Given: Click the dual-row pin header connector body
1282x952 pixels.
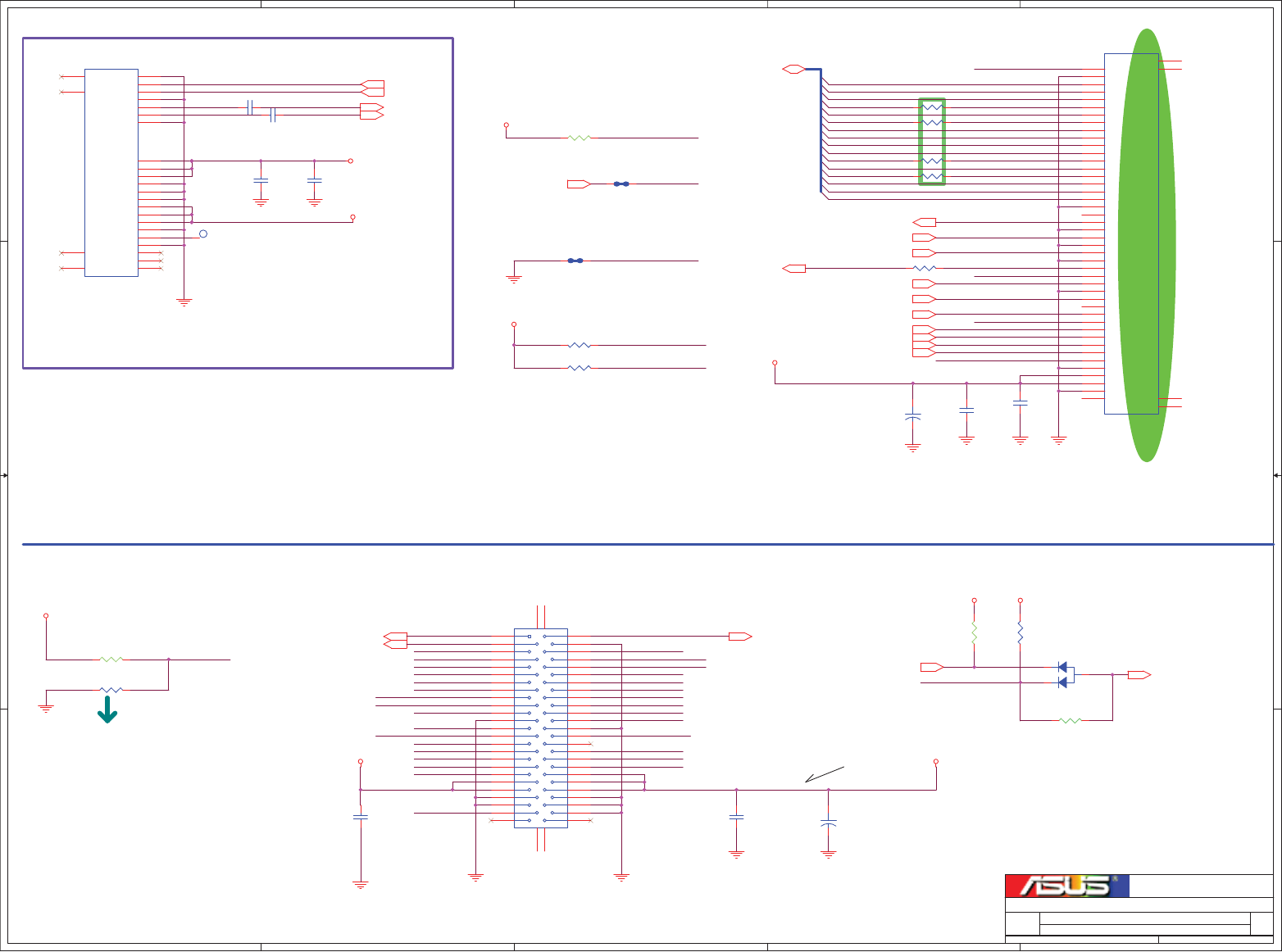Looking at the screenshot, I should [541, 728].
